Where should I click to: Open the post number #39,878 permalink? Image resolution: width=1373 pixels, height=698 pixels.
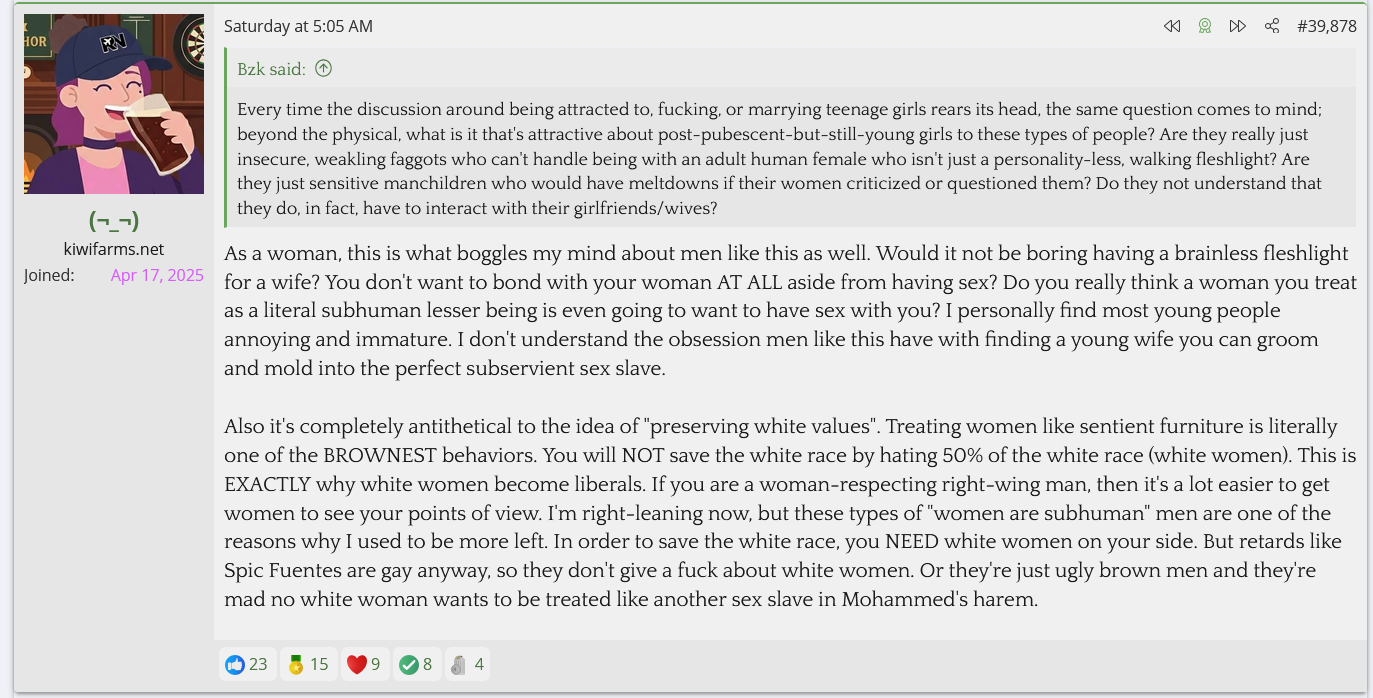click(x=1327, y=26)
